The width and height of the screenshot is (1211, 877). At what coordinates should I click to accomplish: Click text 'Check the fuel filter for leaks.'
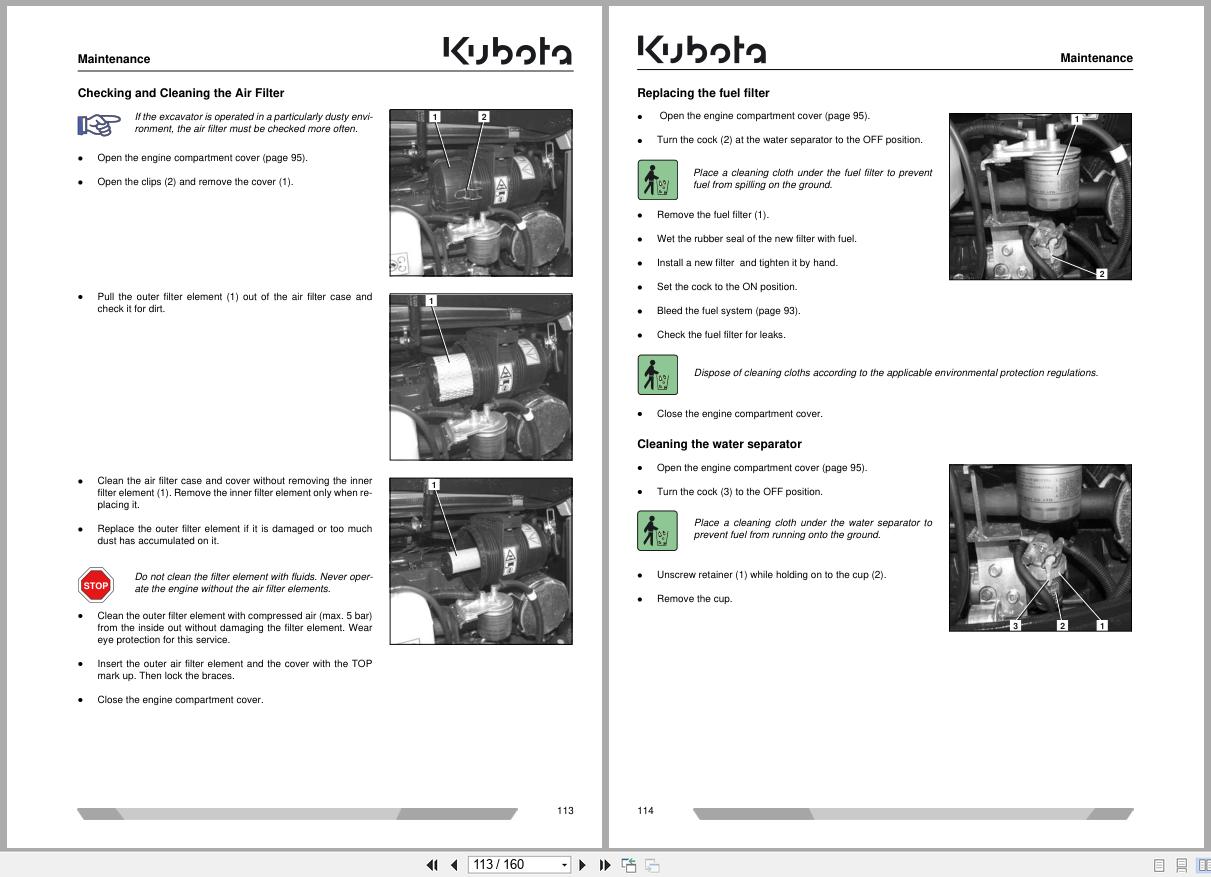[721, 335]
